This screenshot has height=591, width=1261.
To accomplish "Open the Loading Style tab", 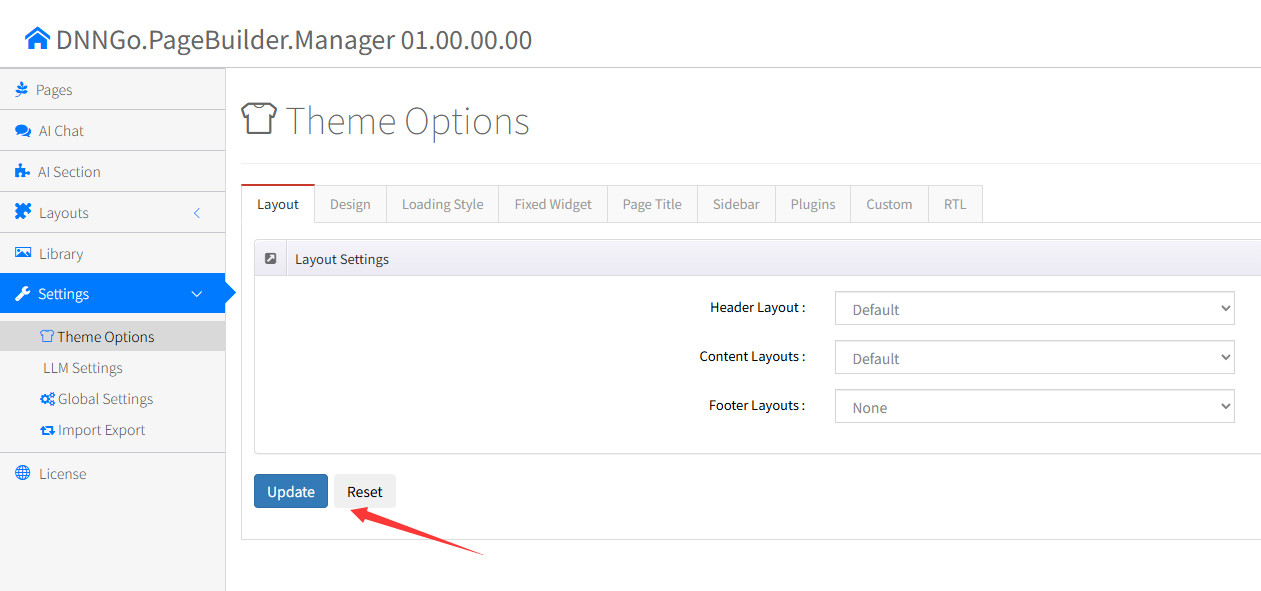I will pos(442,204).
